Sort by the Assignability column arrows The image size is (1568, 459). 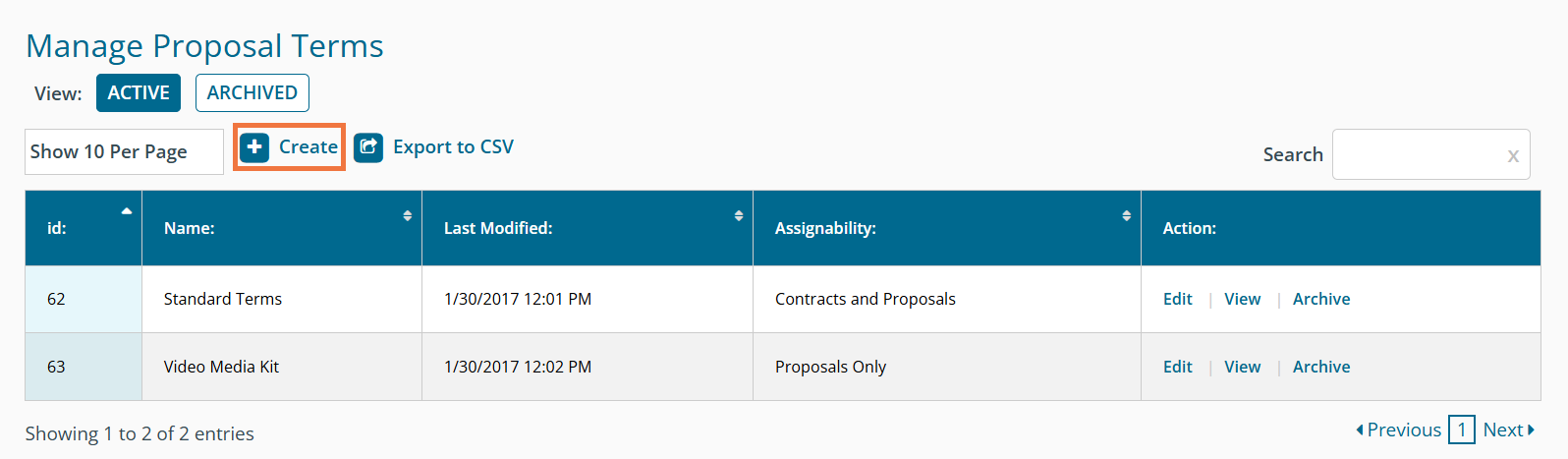pyautogui.click(x=1126, y=216)
